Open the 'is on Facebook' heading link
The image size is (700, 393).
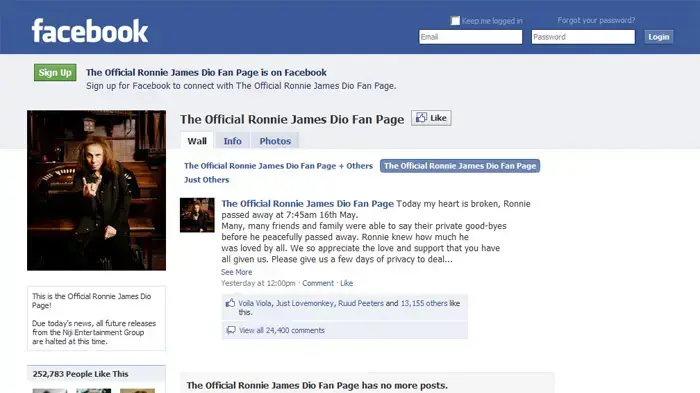pos(206,72)
